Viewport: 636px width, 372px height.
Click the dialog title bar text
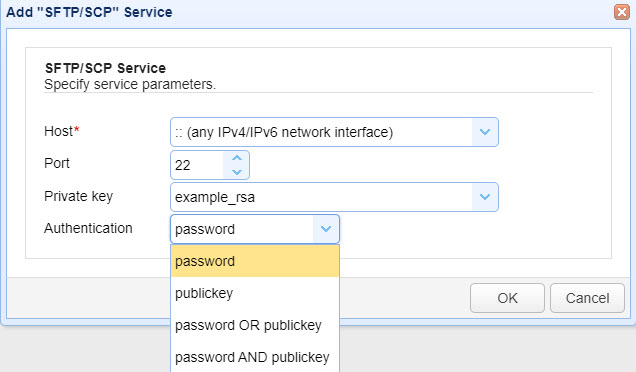89,12
